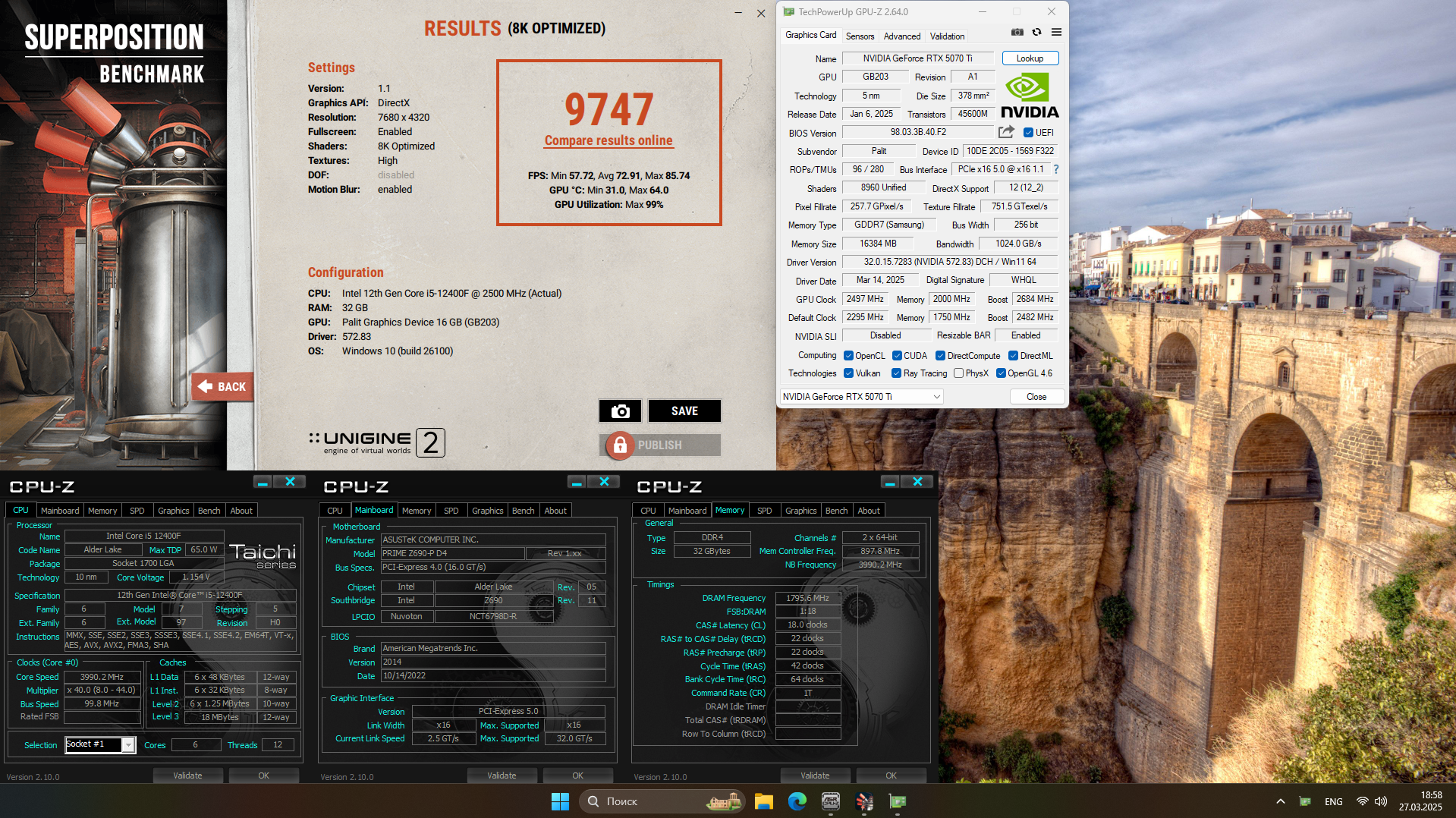The image size is (1456, 818).
Task: Click OK in the first CPU-Z window
Action: [263, 776]
